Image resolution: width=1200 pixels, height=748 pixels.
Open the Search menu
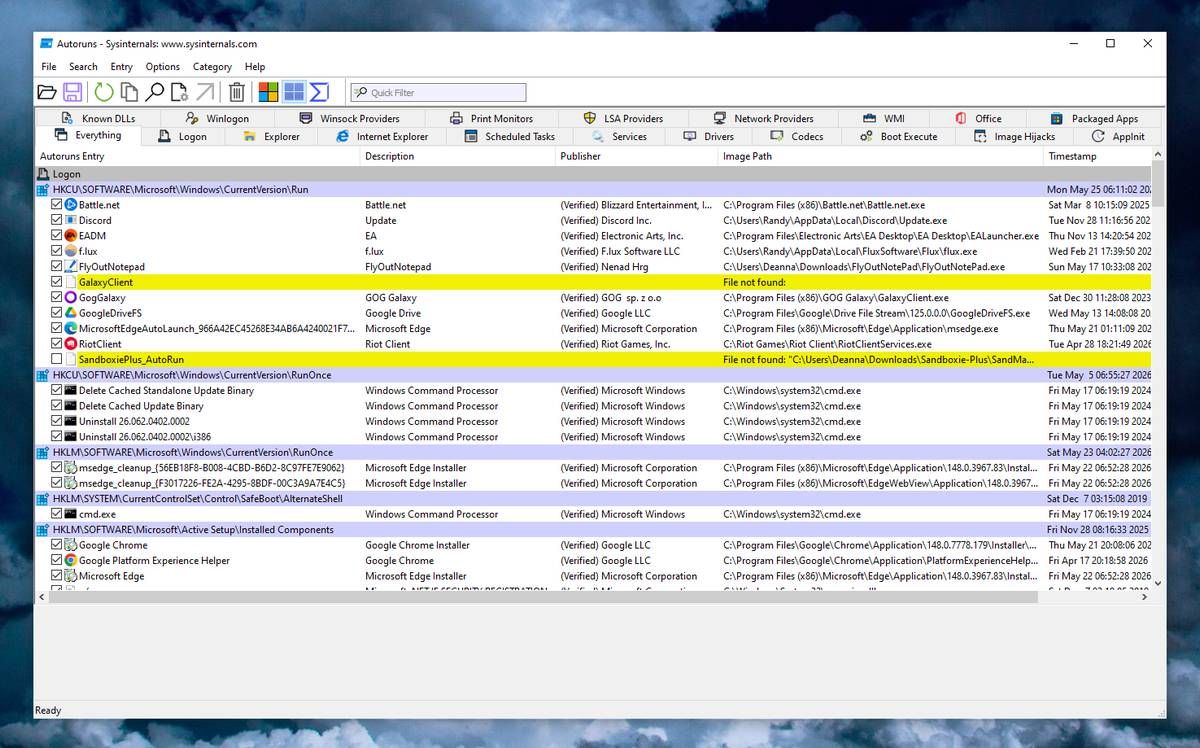click(83, 67)
